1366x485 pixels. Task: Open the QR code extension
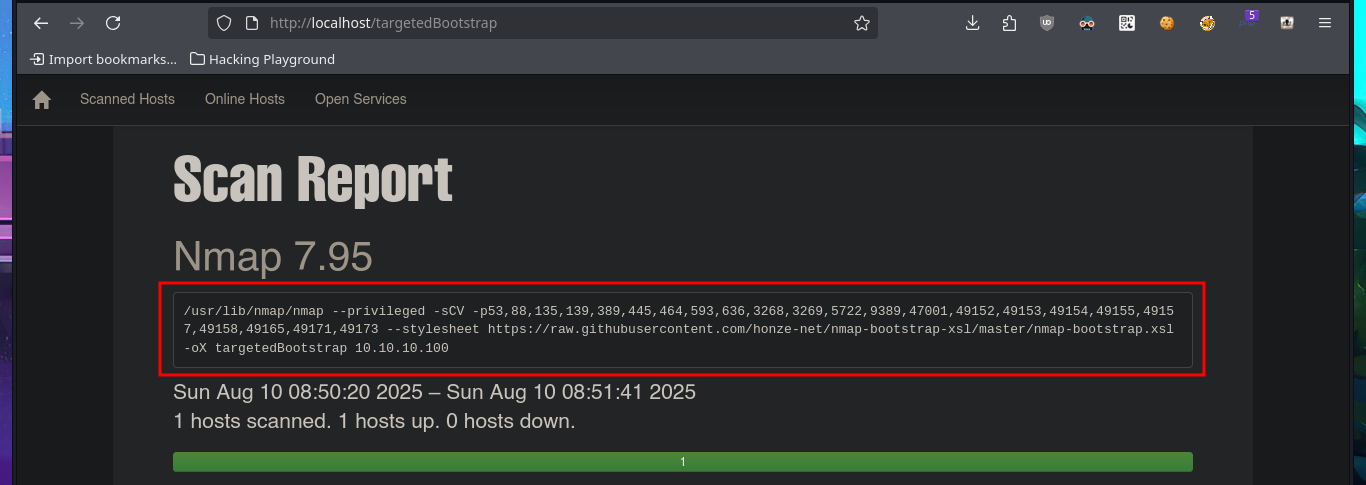point(1127,23)
